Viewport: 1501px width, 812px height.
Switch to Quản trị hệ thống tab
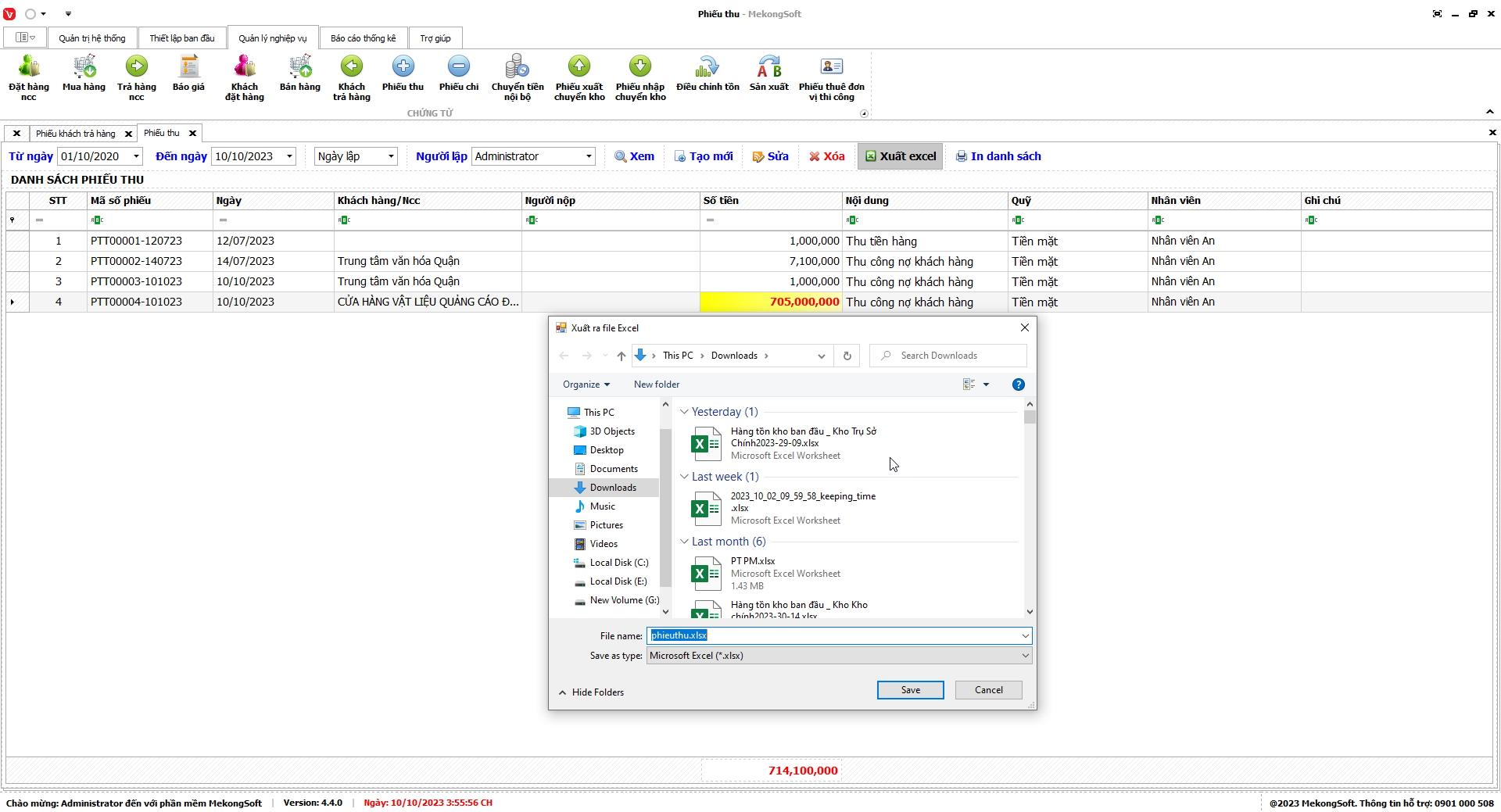point(92,38)
